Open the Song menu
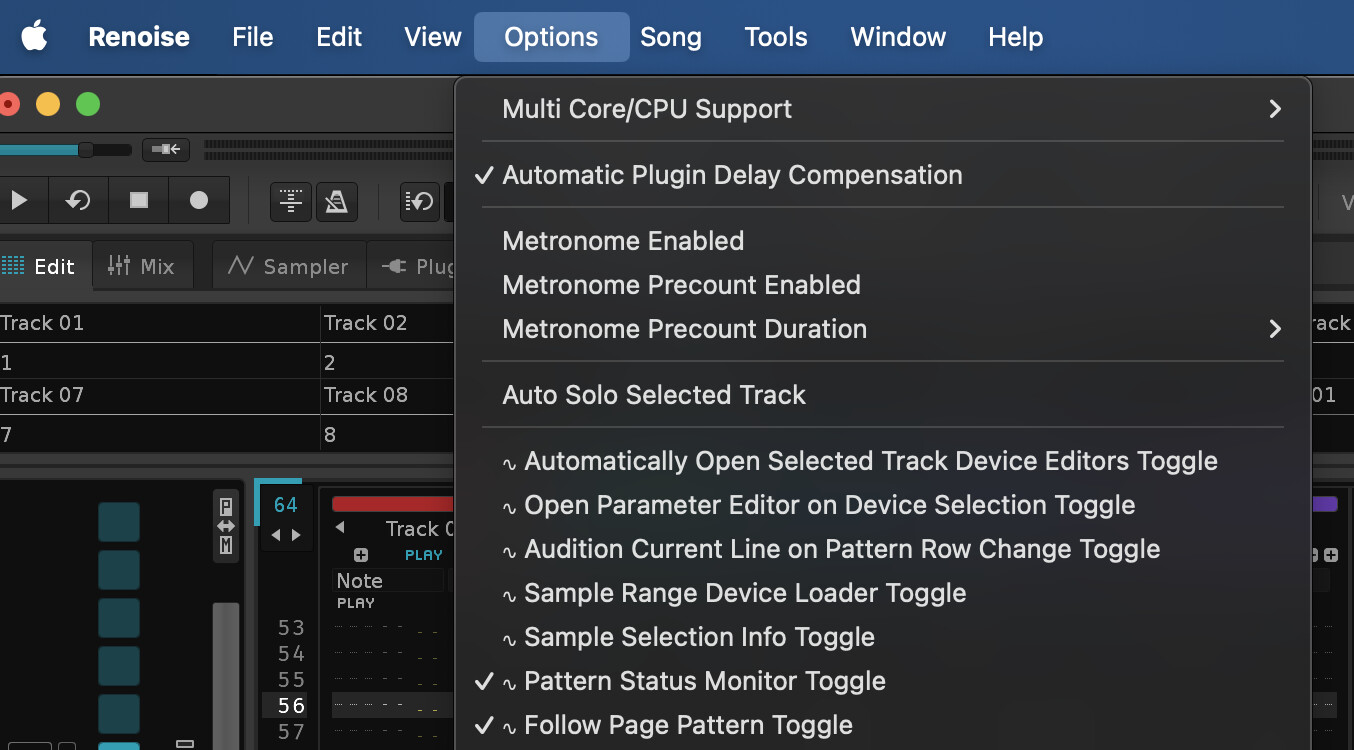 tap(670, 37)
